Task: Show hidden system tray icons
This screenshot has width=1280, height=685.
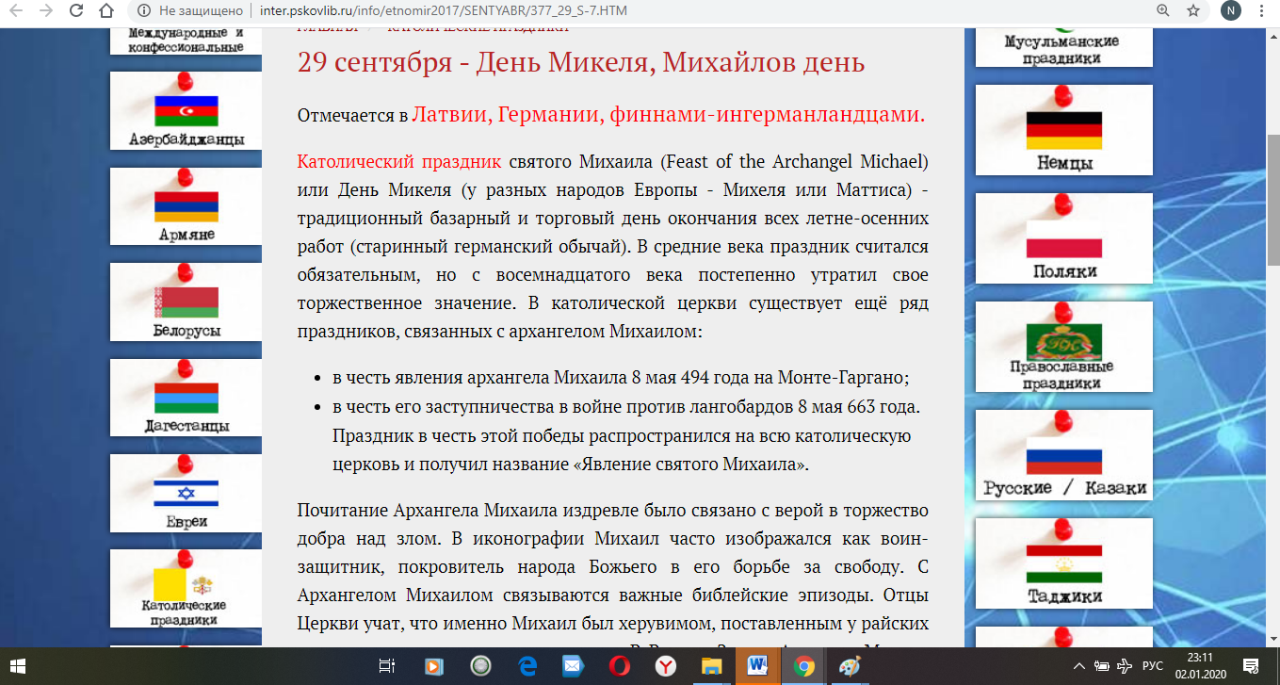Action: 1079,666
